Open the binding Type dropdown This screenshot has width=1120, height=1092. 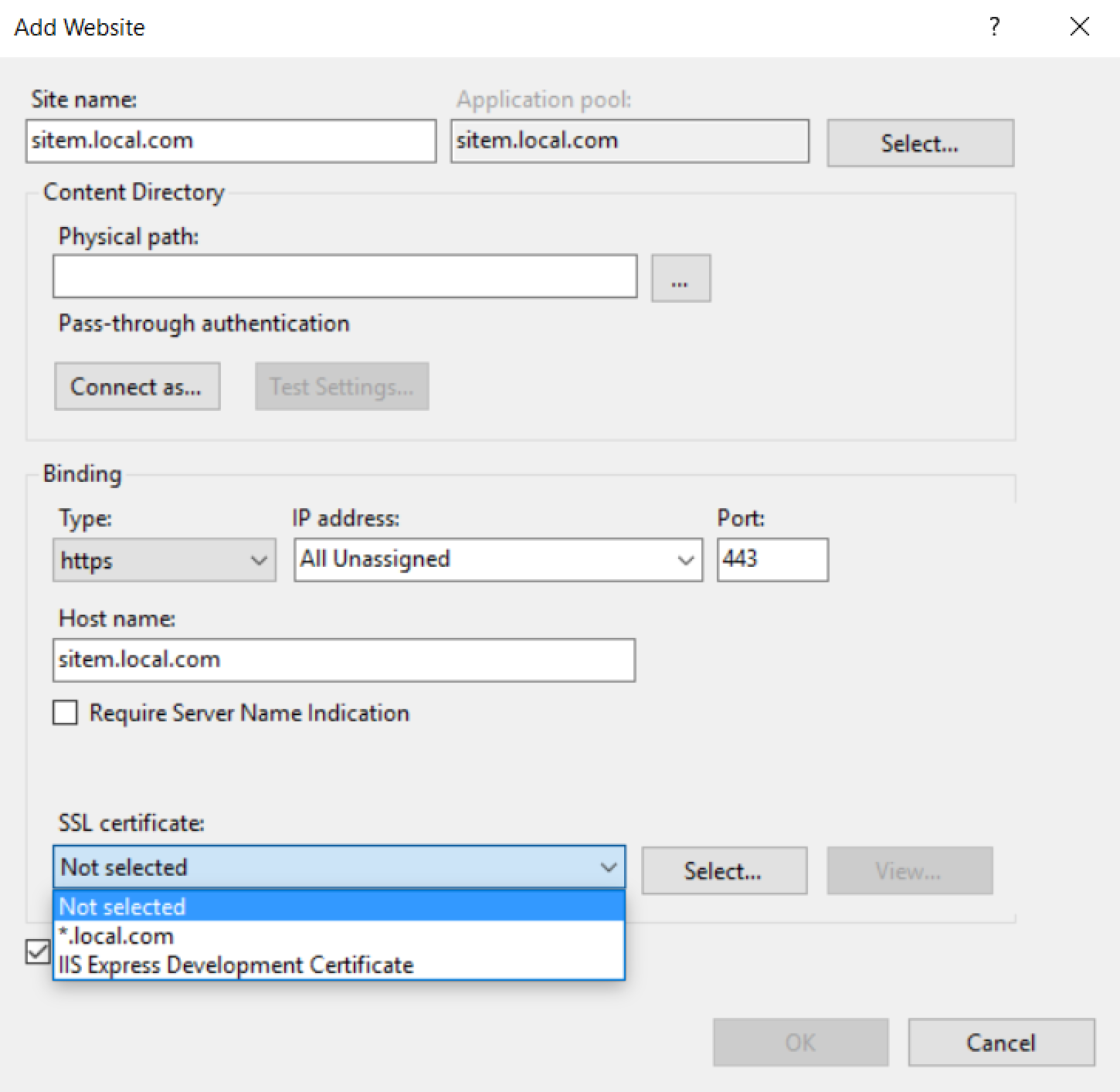165,560
